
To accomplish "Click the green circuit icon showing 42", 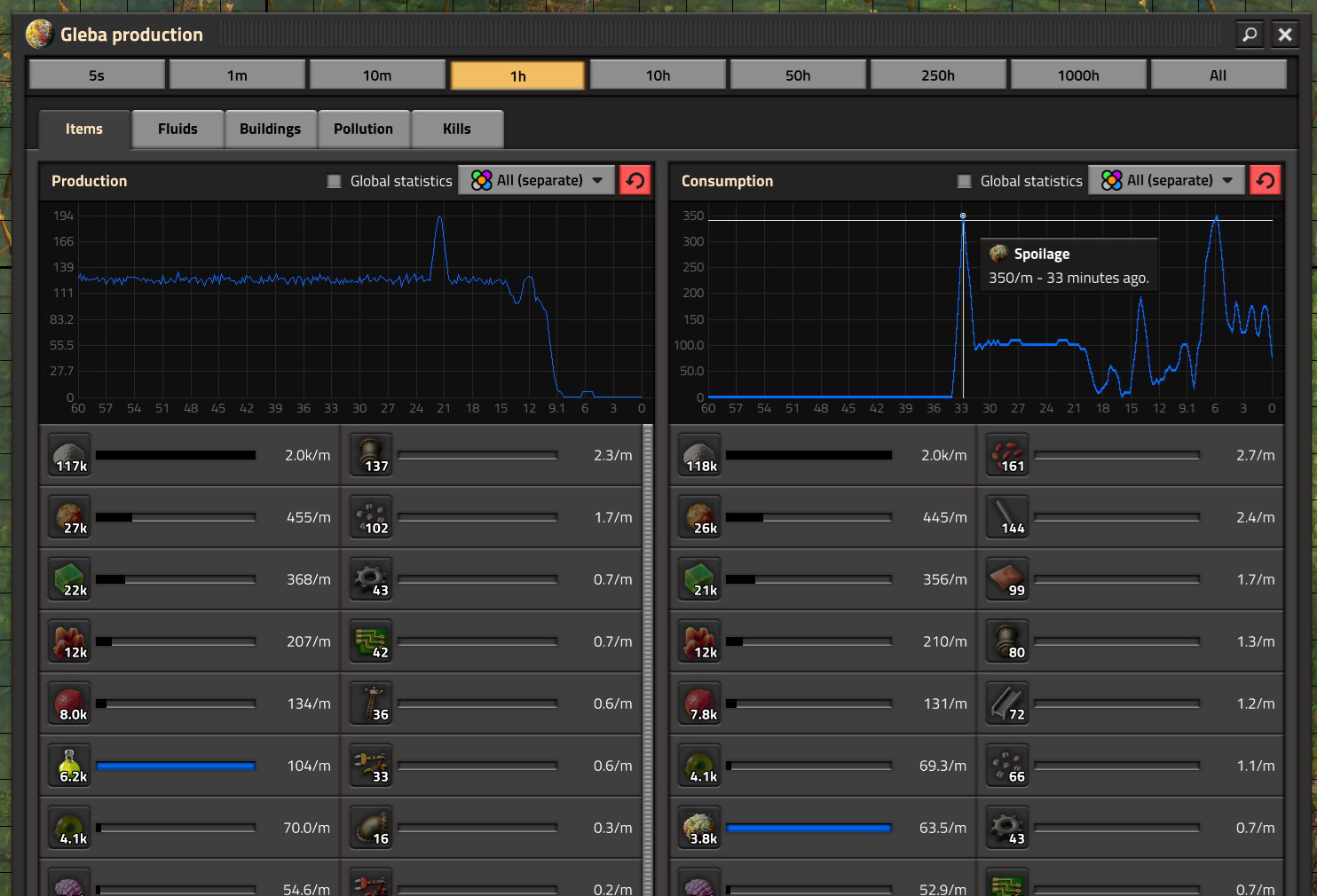I will pos(372,641).
